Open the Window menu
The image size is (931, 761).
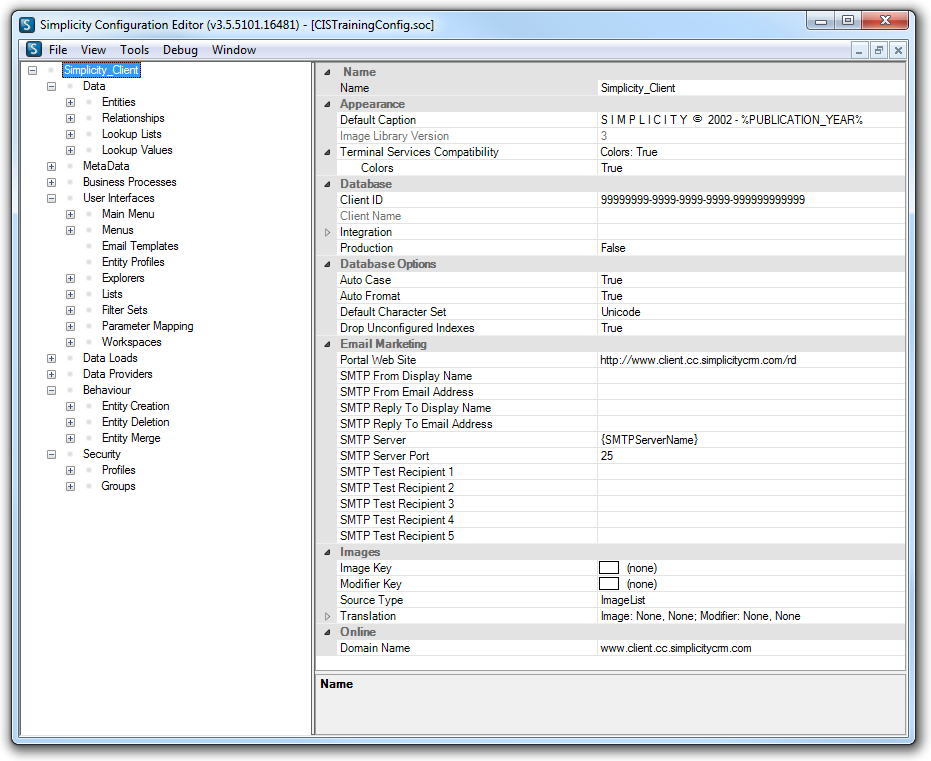[x=234, y=50]
